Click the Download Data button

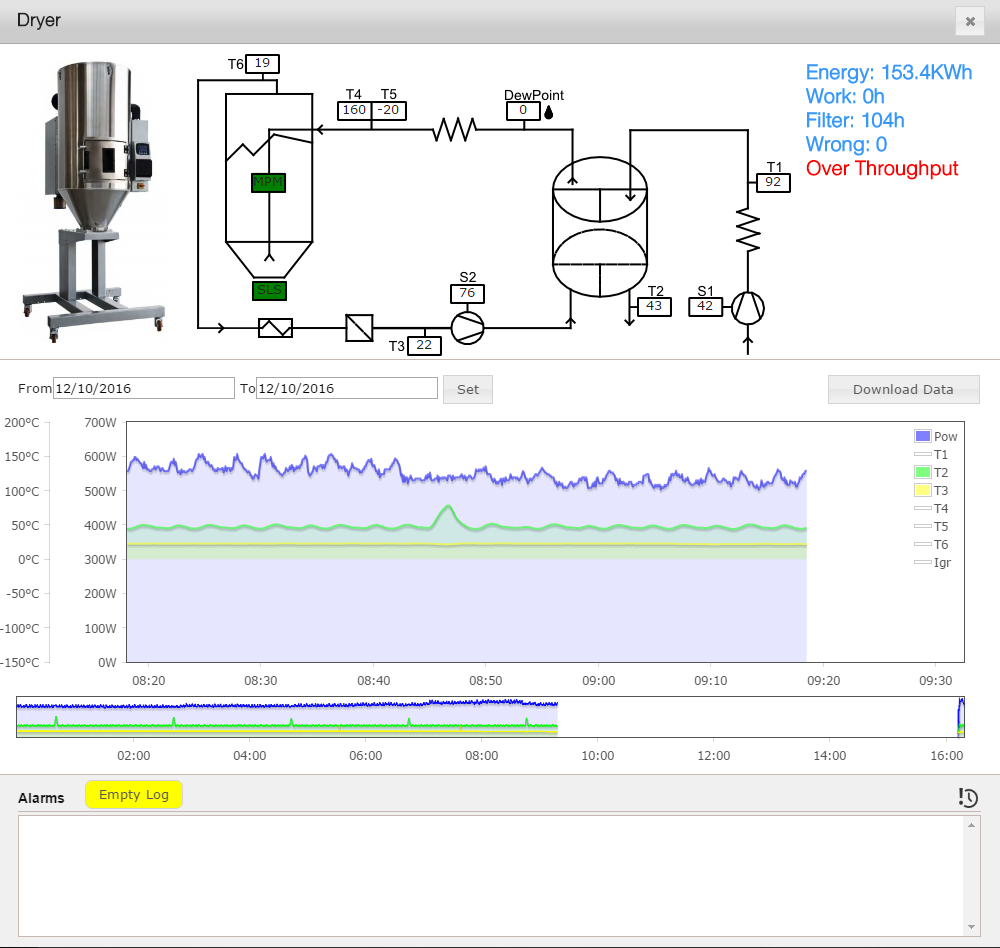(x=903, y=389)
